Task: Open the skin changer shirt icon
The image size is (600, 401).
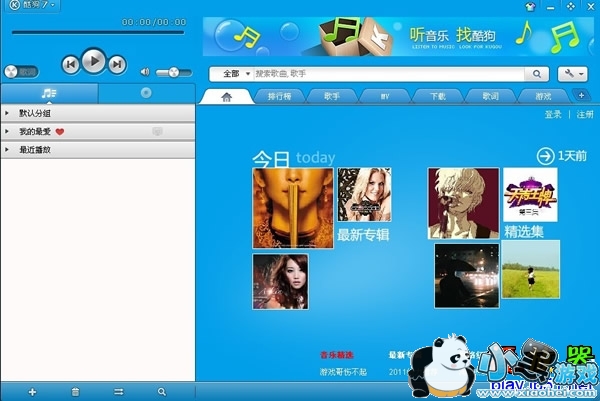Action: pos(530,7)
